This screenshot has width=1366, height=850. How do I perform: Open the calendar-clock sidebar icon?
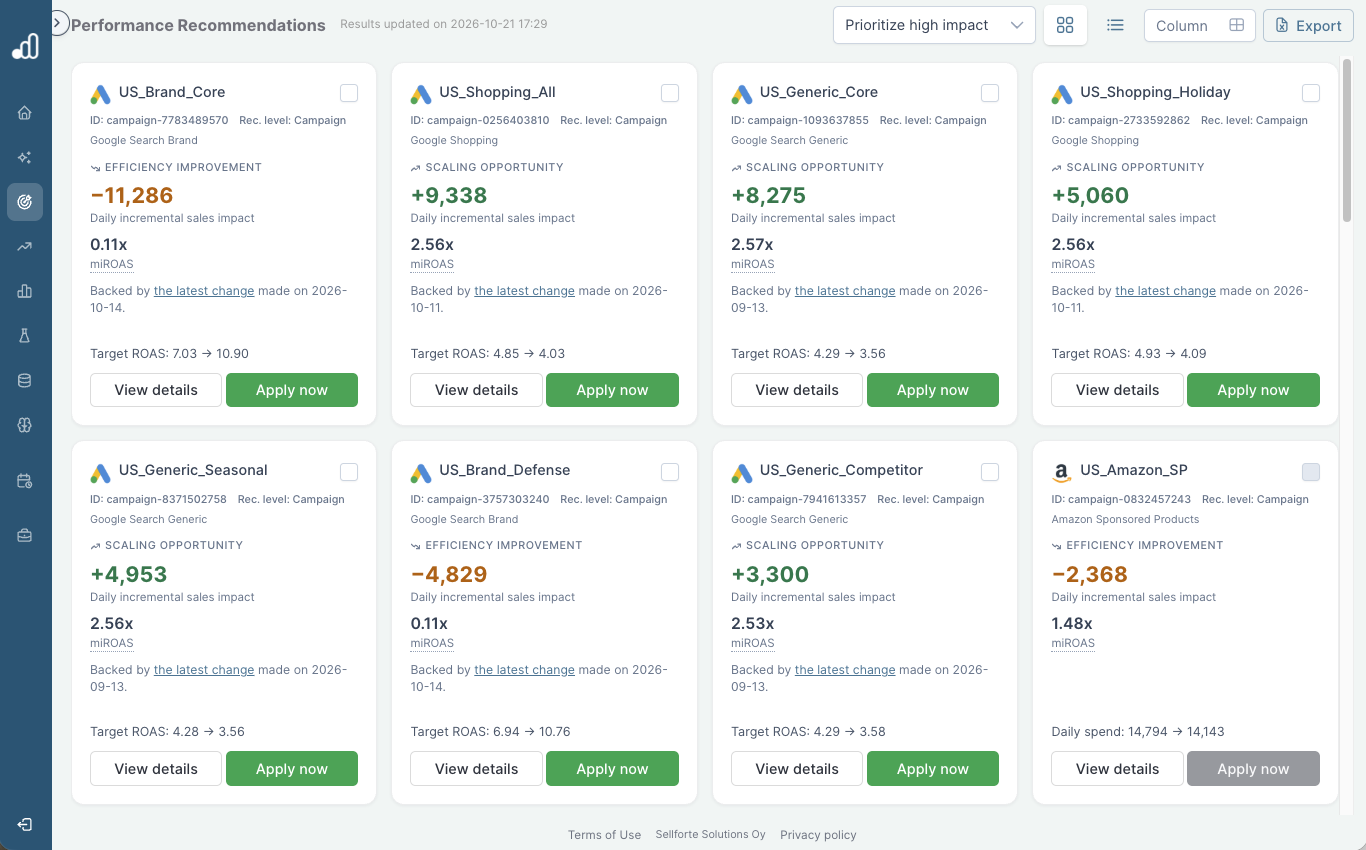tap(25, 481)
